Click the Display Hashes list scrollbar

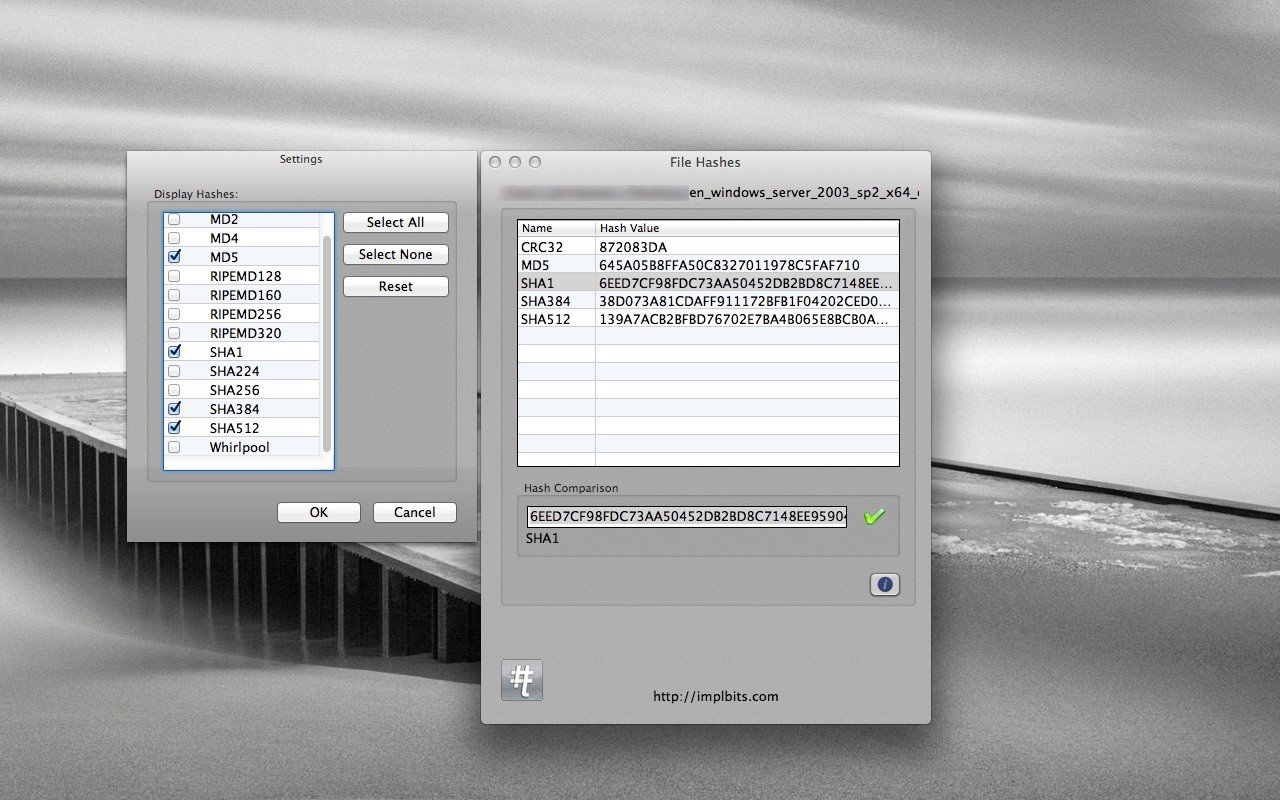point(327,340)
